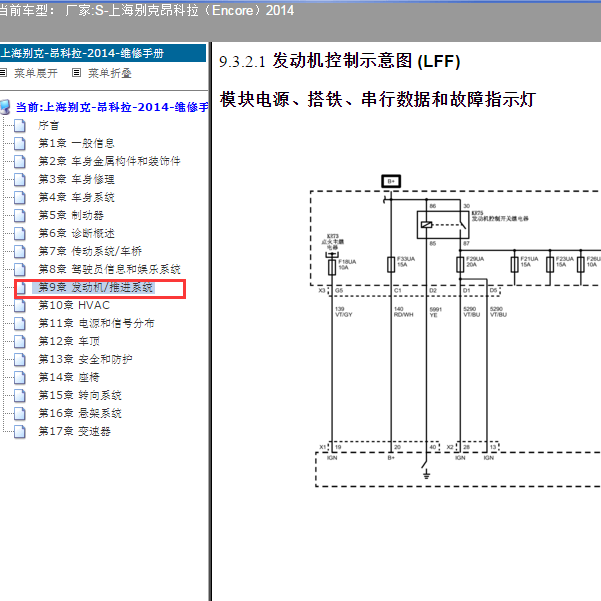This screenshot has width=601, height=601.
Task: Click the page icon beside 第6章 诊断概述
Action: 20,233
